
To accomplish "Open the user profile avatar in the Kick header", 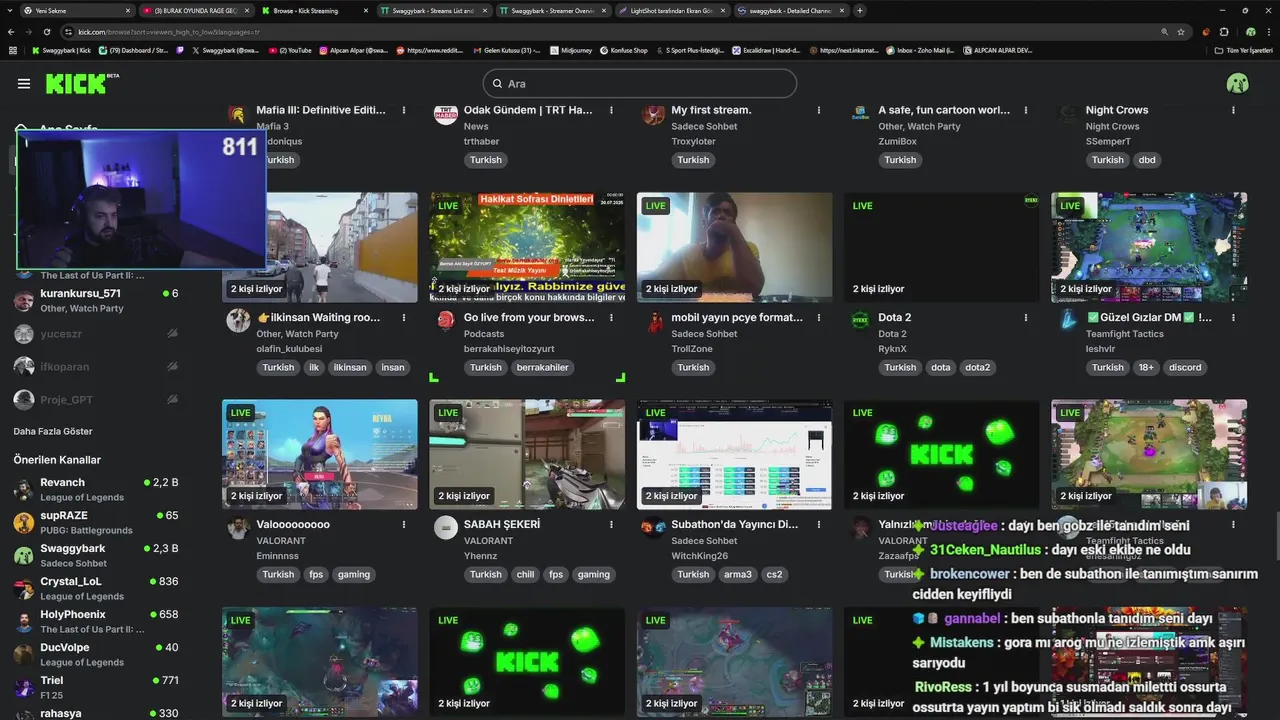I will pos(1237,84).
